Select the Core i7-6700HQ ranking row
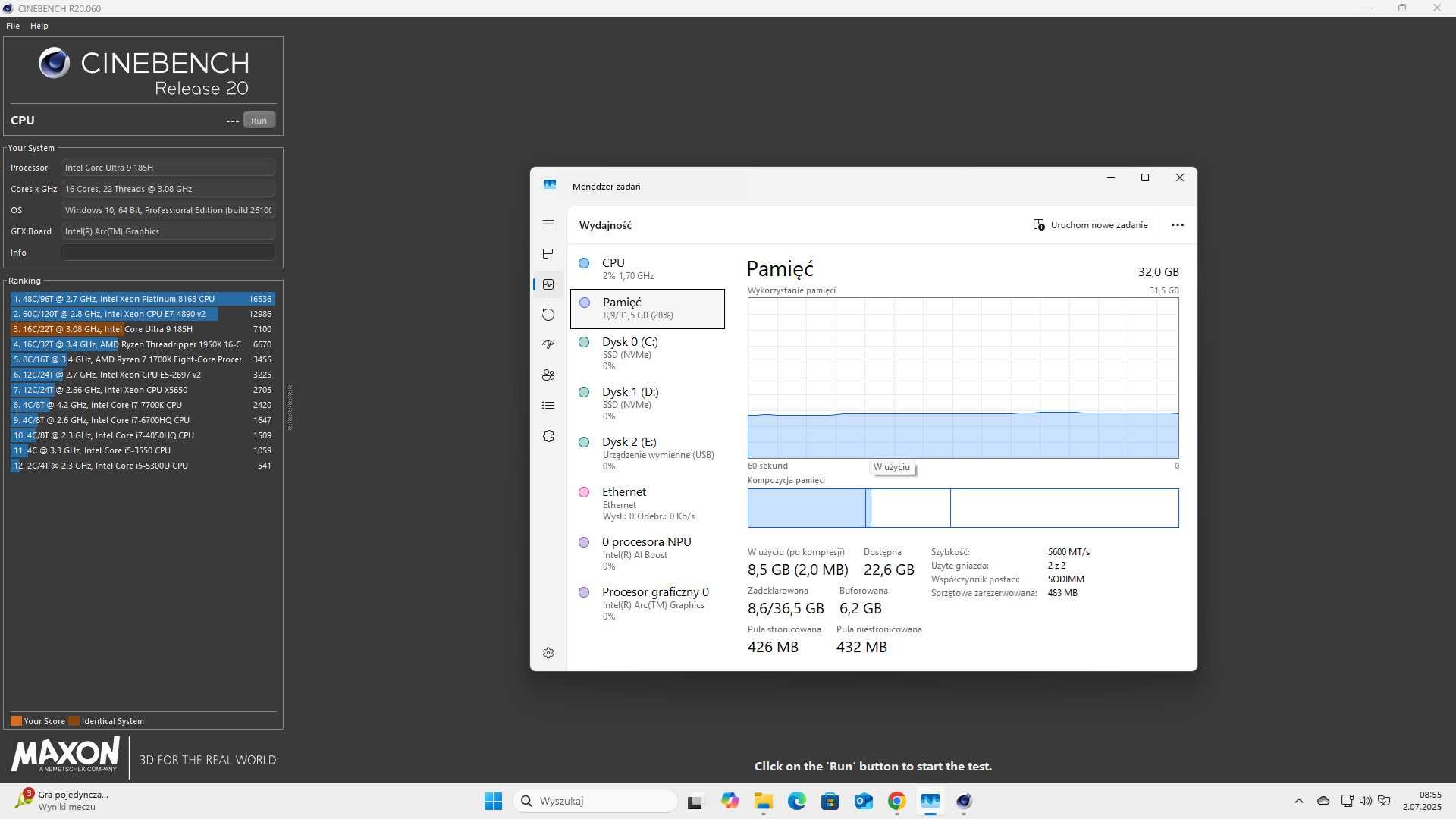 (143, 420)
